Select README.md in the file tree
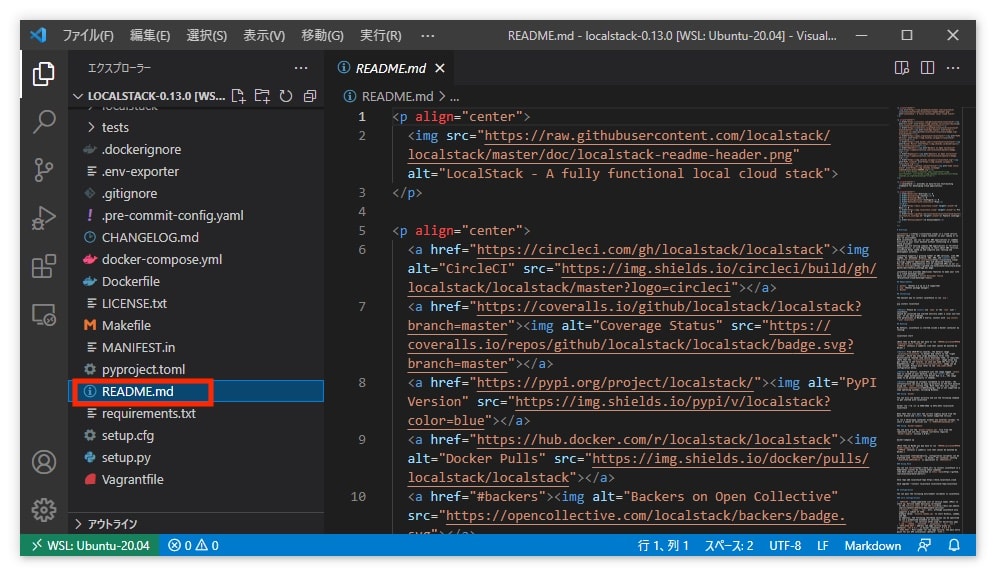Image resolution: width=996 pixels, height=576 pixels. click(196, 391)
